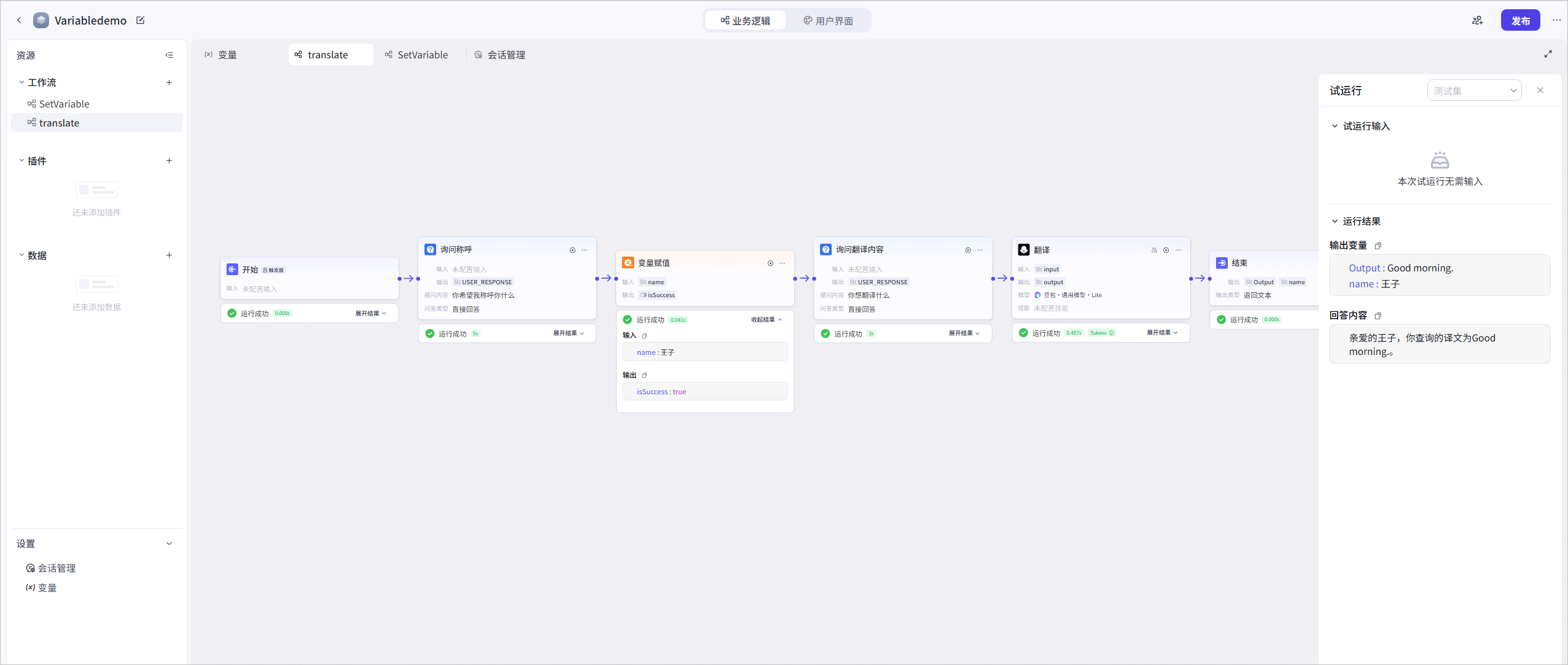The height and width of the screenshot is (665, 1568).
Task: Click 'Output : Good morning.' result text
Action: pyautogui.click(x=1401, y=268)
